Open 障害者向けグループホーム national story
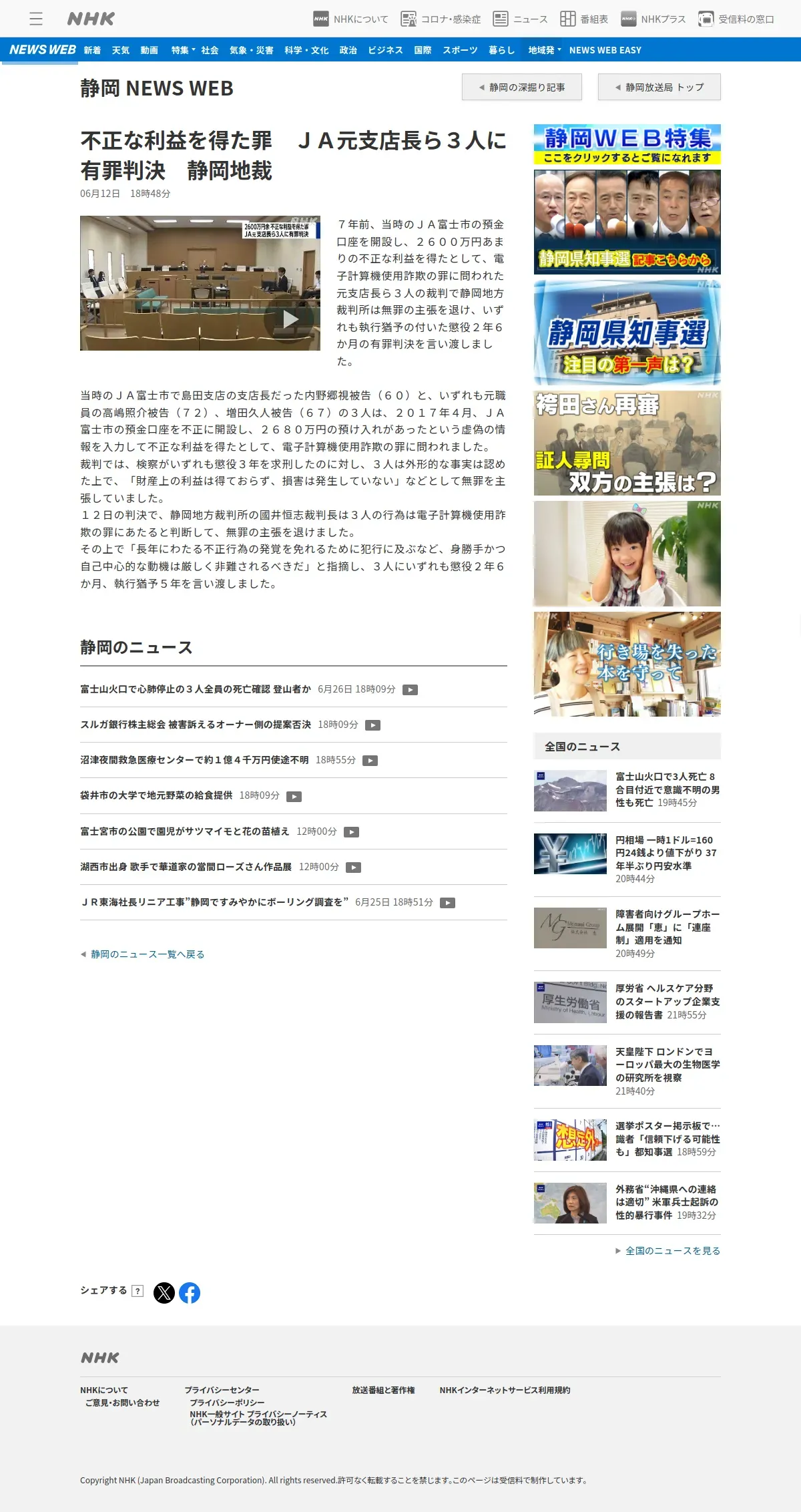 coord(627,934)
